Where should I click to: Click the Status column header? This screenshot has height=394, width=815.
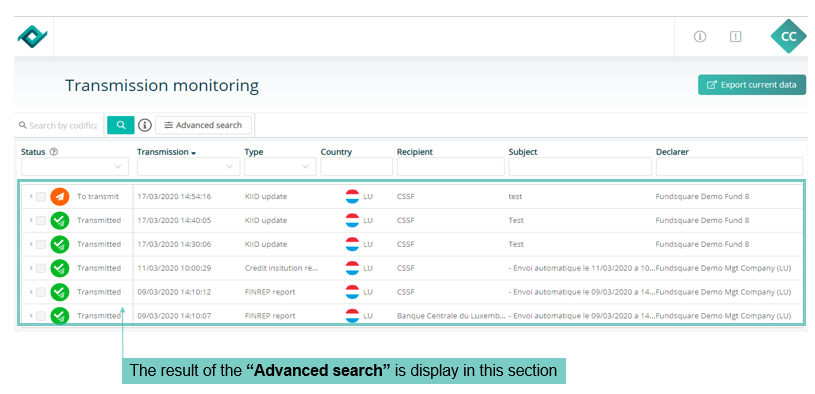[33, 152]
